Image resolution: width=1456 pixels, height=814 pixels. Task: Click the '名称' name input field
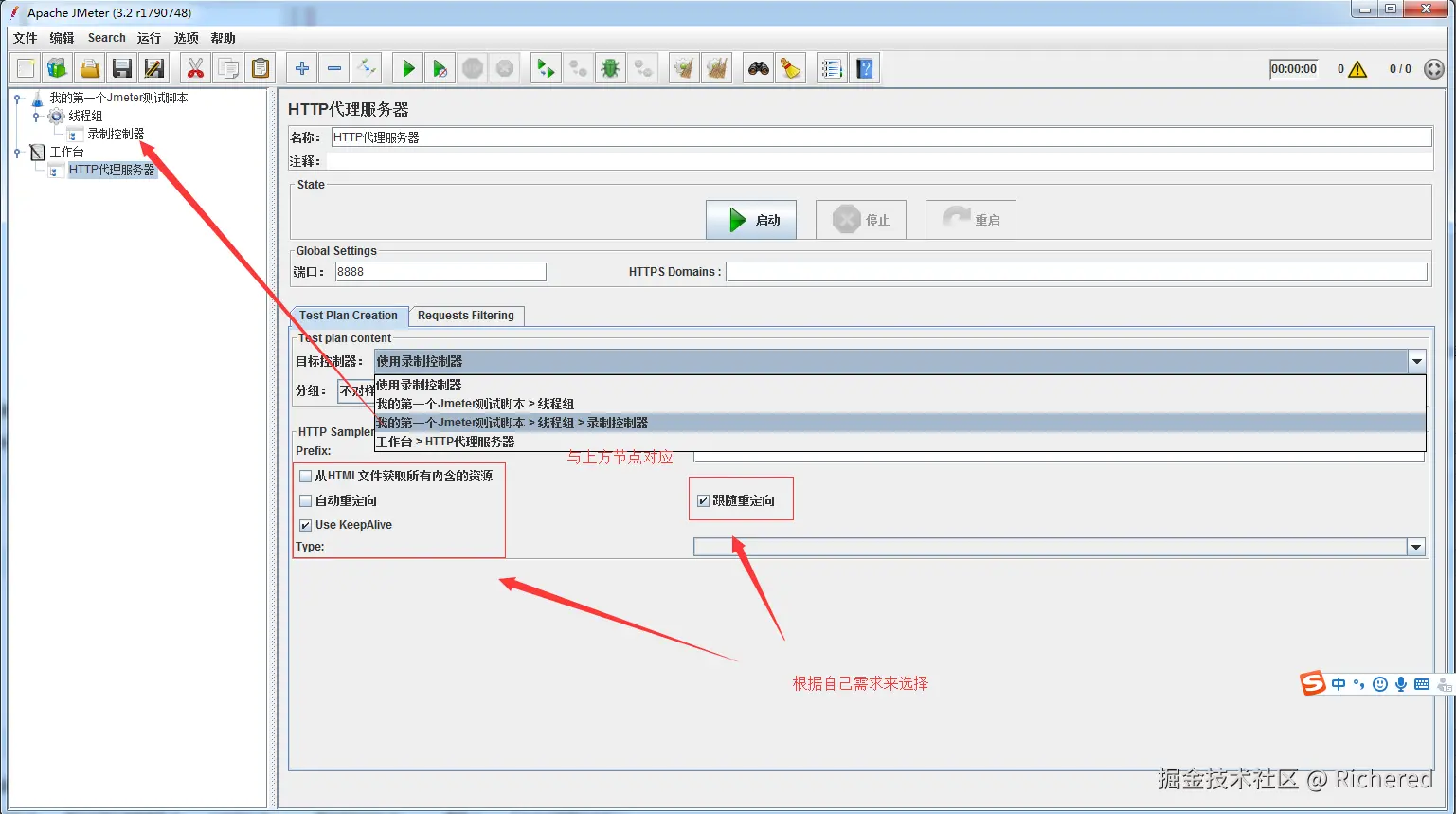[881, 137]
